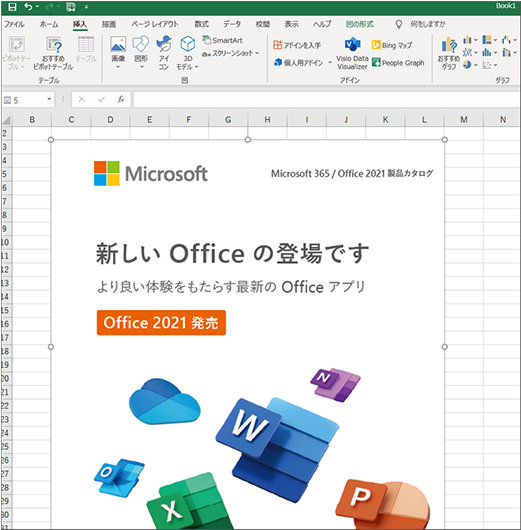Insert a SmartArt graphic
The width and height of the screenshot is (521, 530).
(223, 40)
